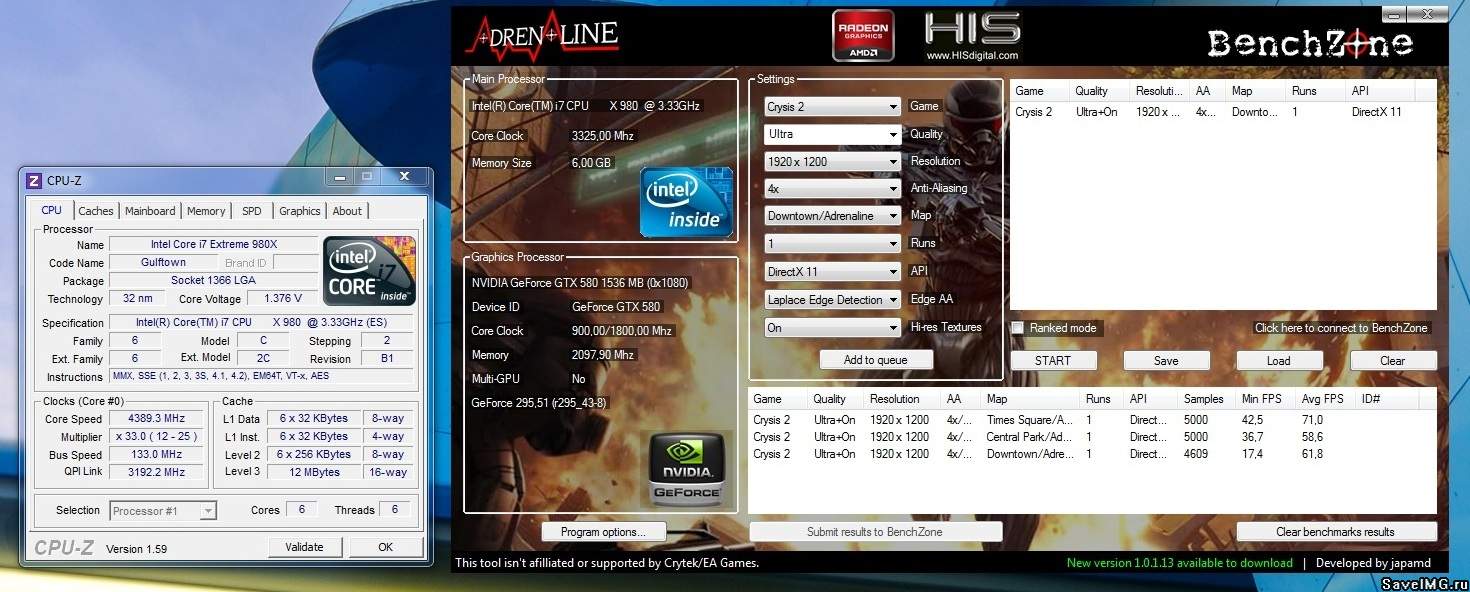The image size is (1470, 592).
Task: Click the Avg FPS column header in results
Action: click(x=1326, y=399)
